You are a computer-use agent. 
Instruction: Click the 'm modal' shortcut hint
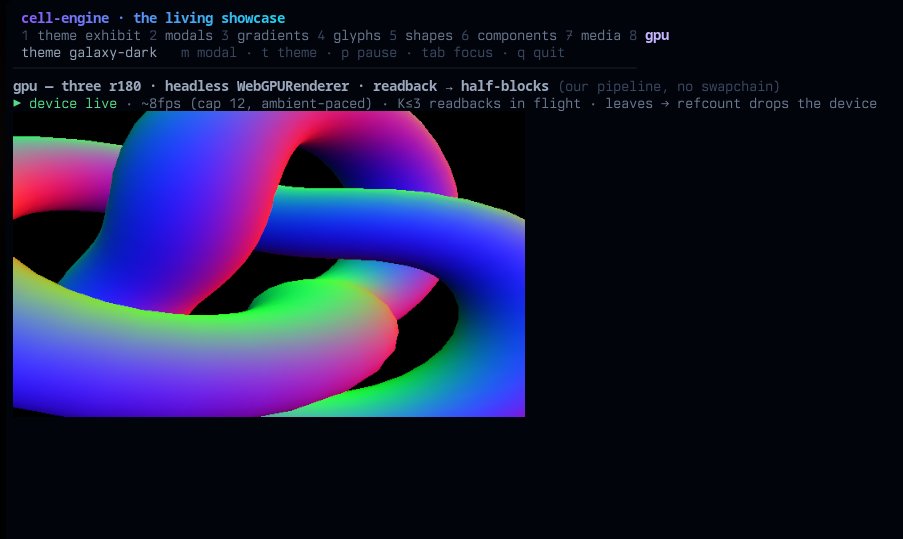pos(208,53)
